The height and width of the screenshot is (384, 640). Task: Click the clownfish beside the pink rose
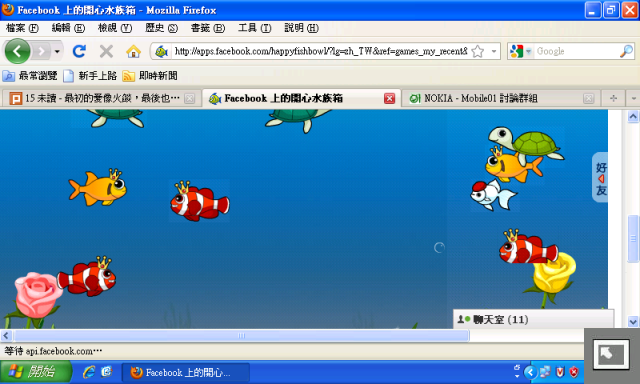(x=87, y=277)
